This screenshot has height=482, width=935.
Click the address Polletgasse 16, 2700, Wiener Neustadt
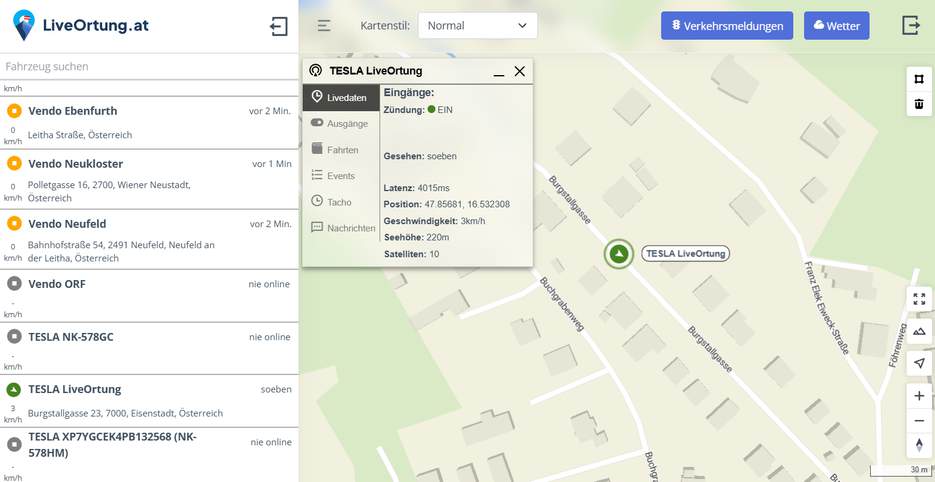coord(109,191)
